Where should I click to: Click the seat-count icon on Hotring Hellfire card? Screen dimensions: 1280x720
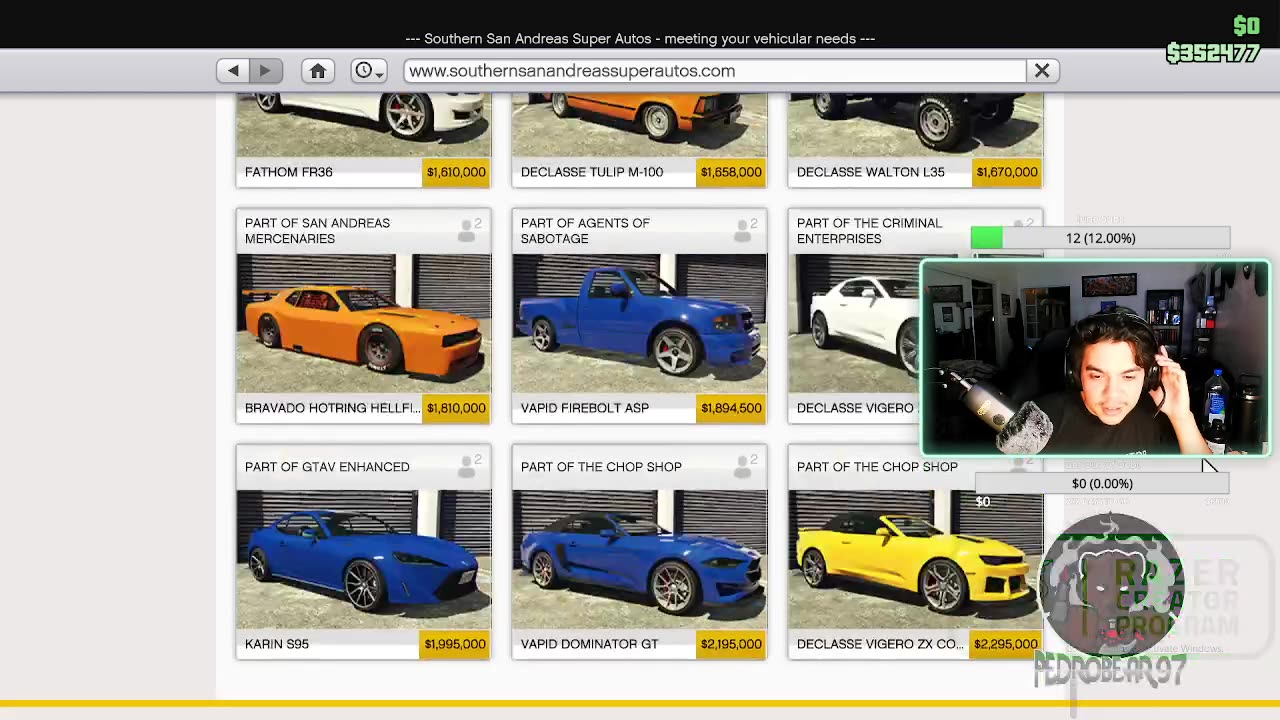coord(469,230)
